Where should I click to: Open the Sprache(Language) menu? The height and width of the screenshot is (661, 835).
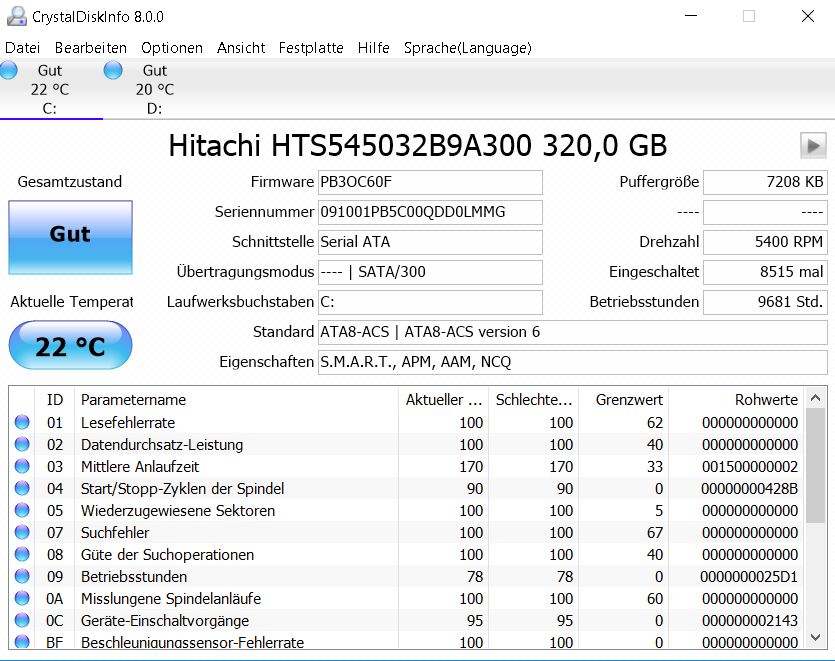(468, 48)
